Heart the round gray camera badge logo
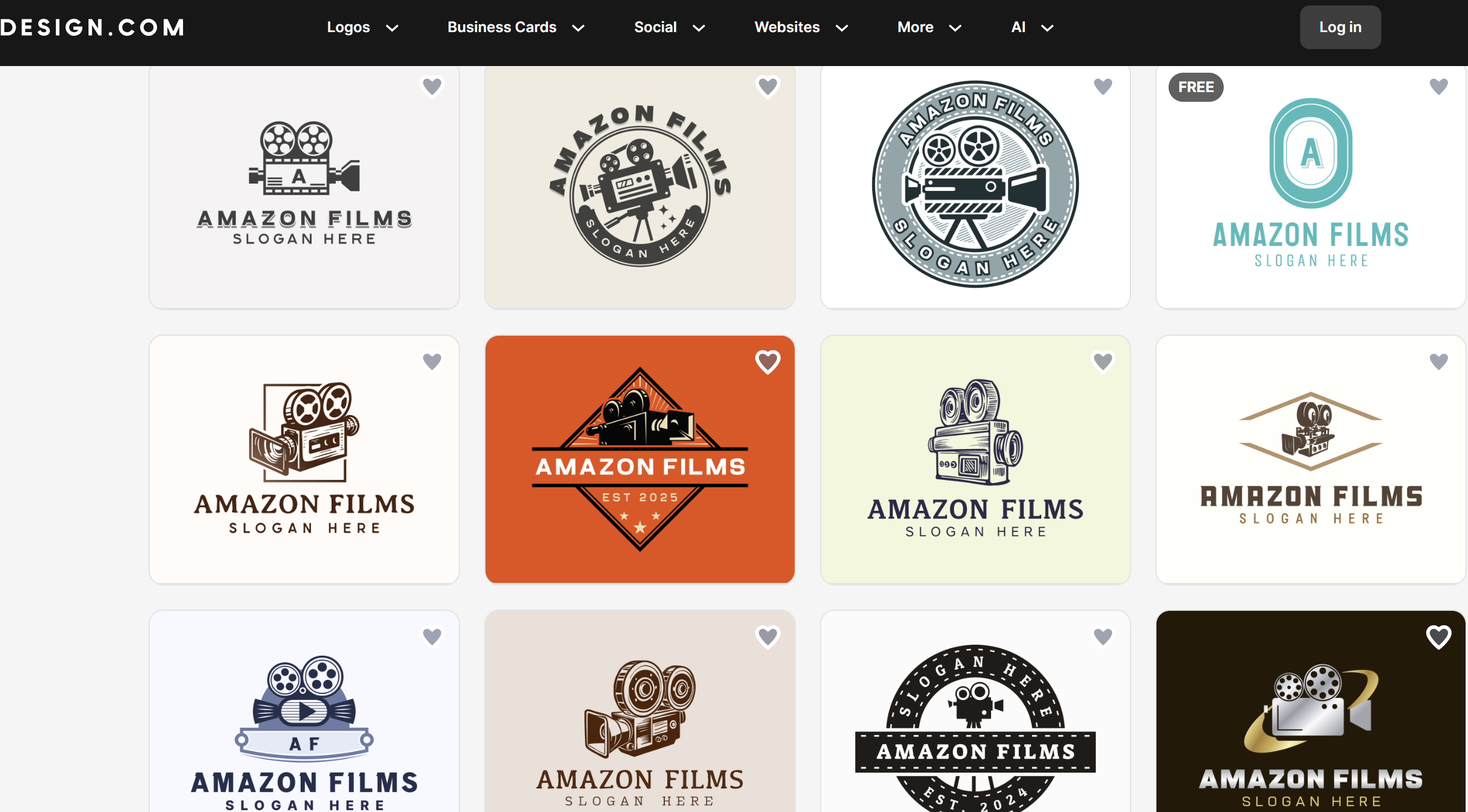This screenshot has height=812, width=1468. pos(1103,87)
